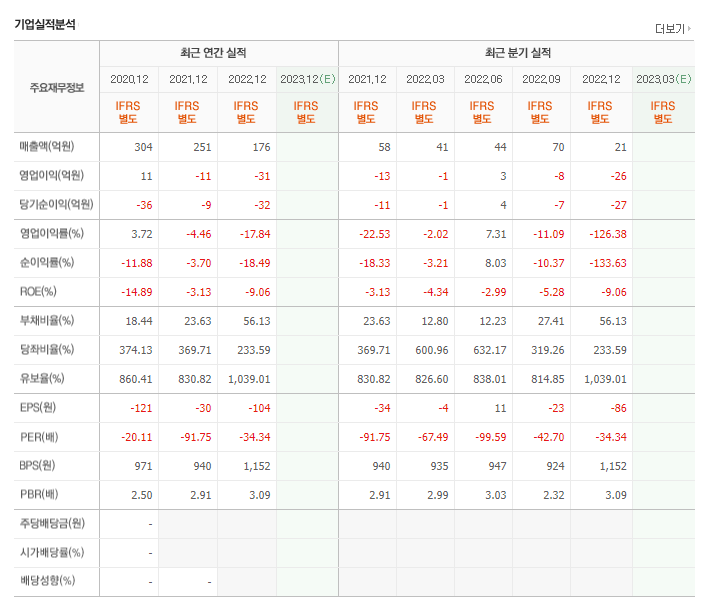This screenshot has width=707, height=605.
Task: Click the 매출액(억원) row label
Action: (x=46, y=147)
